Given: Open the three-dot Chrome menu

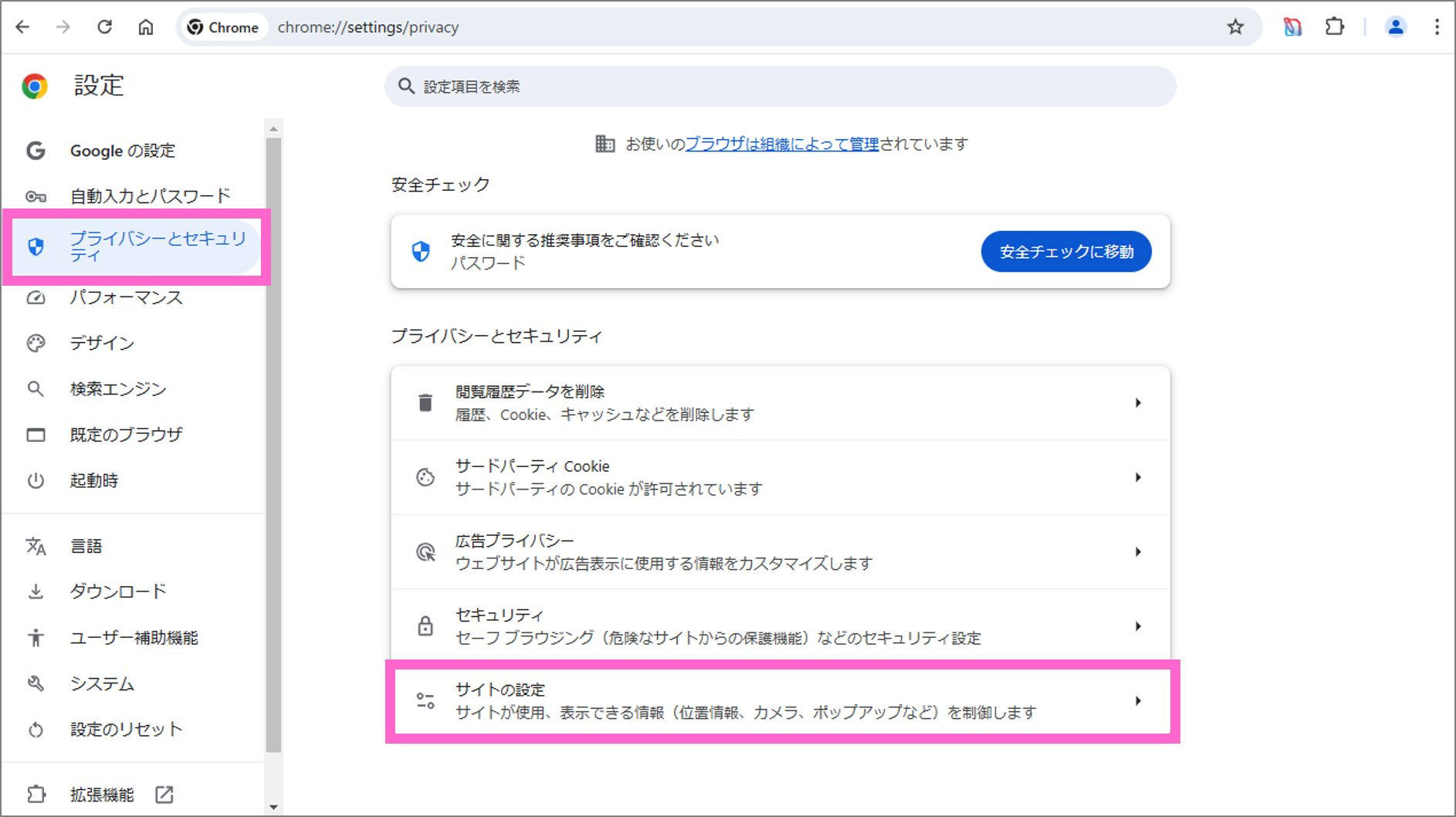Looking at the screenshot, I should pyautogui.click(x=1437, y=27).
